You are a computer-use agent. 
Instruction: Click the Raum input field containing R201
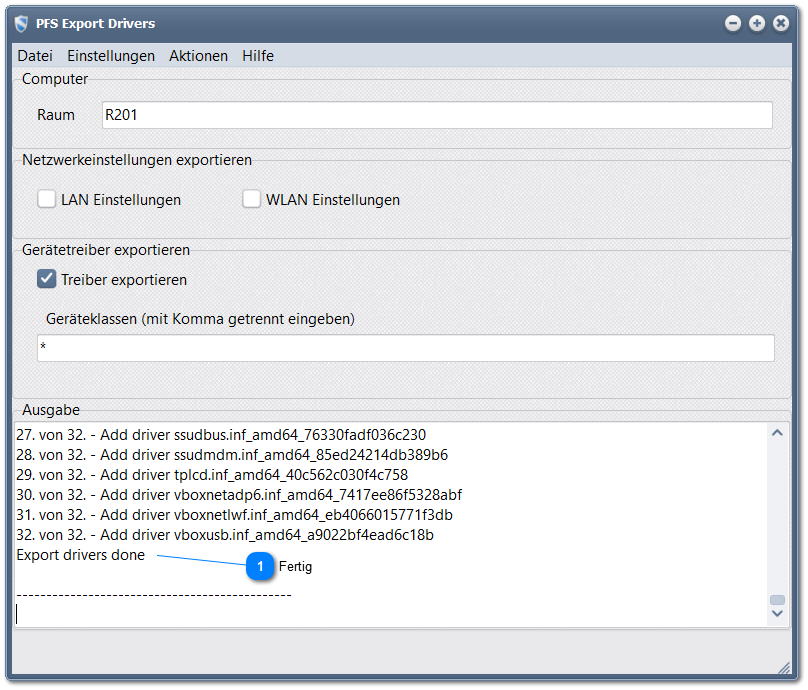point(437,115)
